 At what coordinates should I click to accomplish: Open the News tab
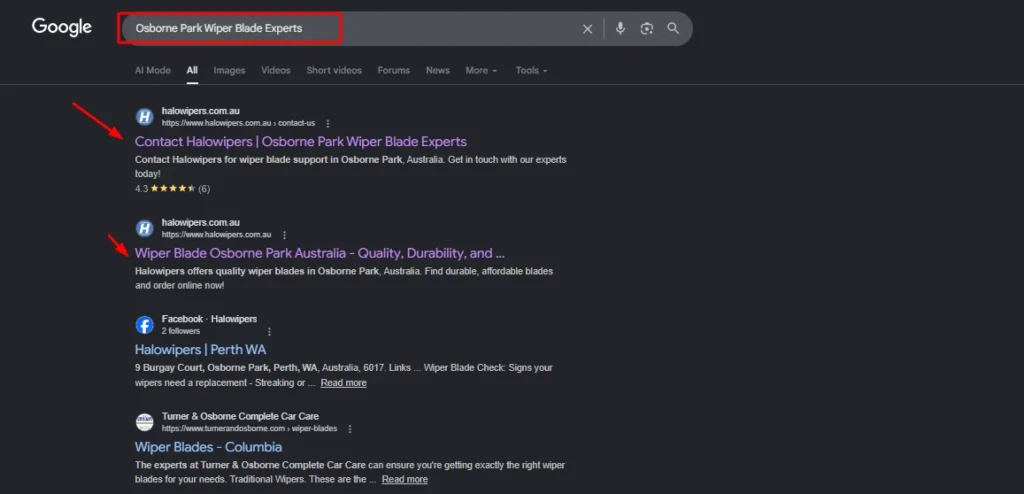(x=437, y=71)
